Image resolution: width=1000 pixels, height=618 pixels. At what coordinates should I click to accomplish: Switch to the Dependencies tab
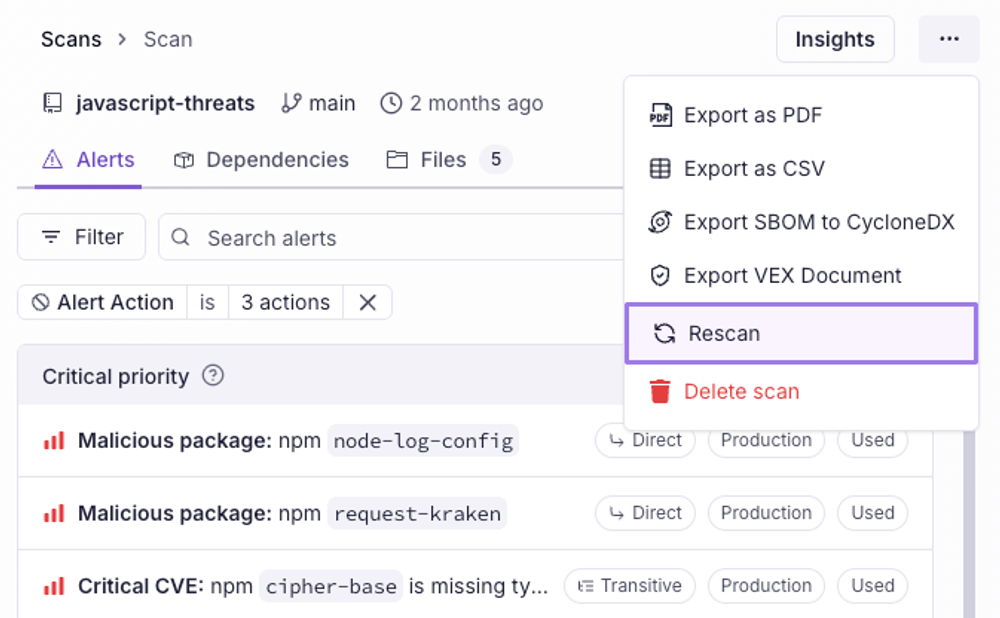[x=261, y=159]
